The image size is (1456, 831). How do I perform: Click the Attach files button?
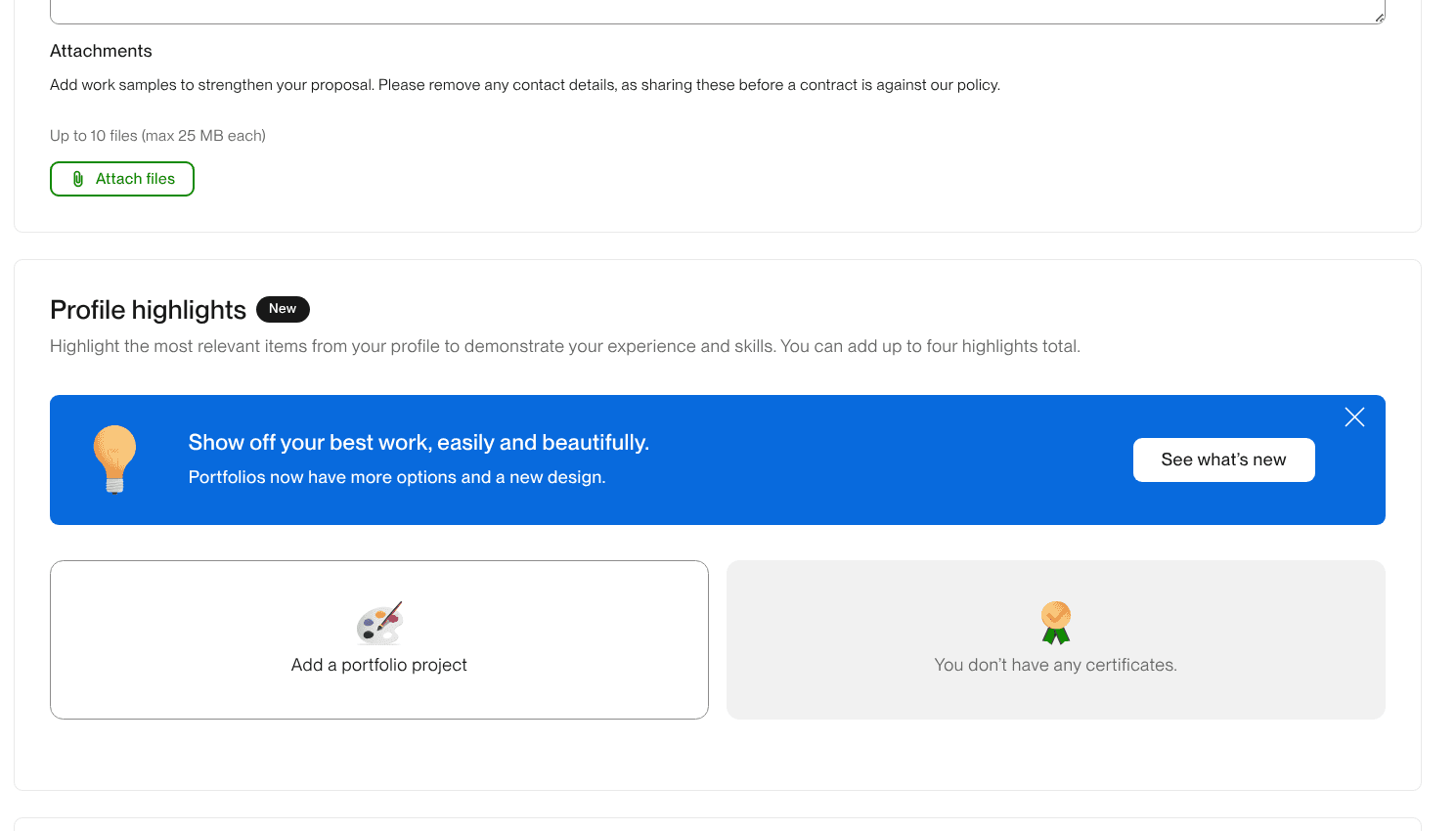pyautogui.click(x=122, y=179)
